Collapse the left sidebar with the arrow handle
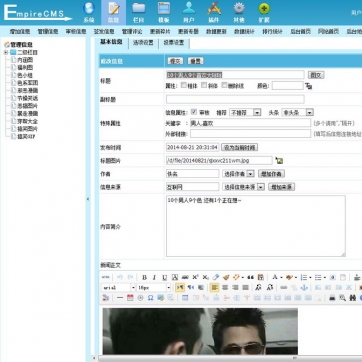This screenshot has width=362, height=362. coord(88,199)
